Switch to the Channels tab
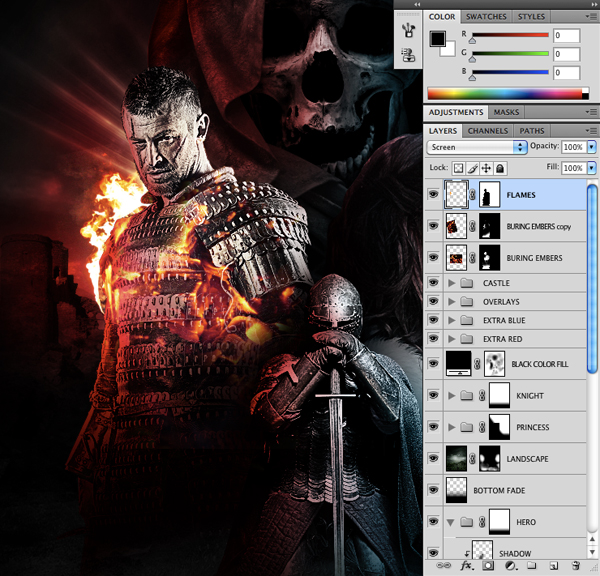 tap(487, 131)
